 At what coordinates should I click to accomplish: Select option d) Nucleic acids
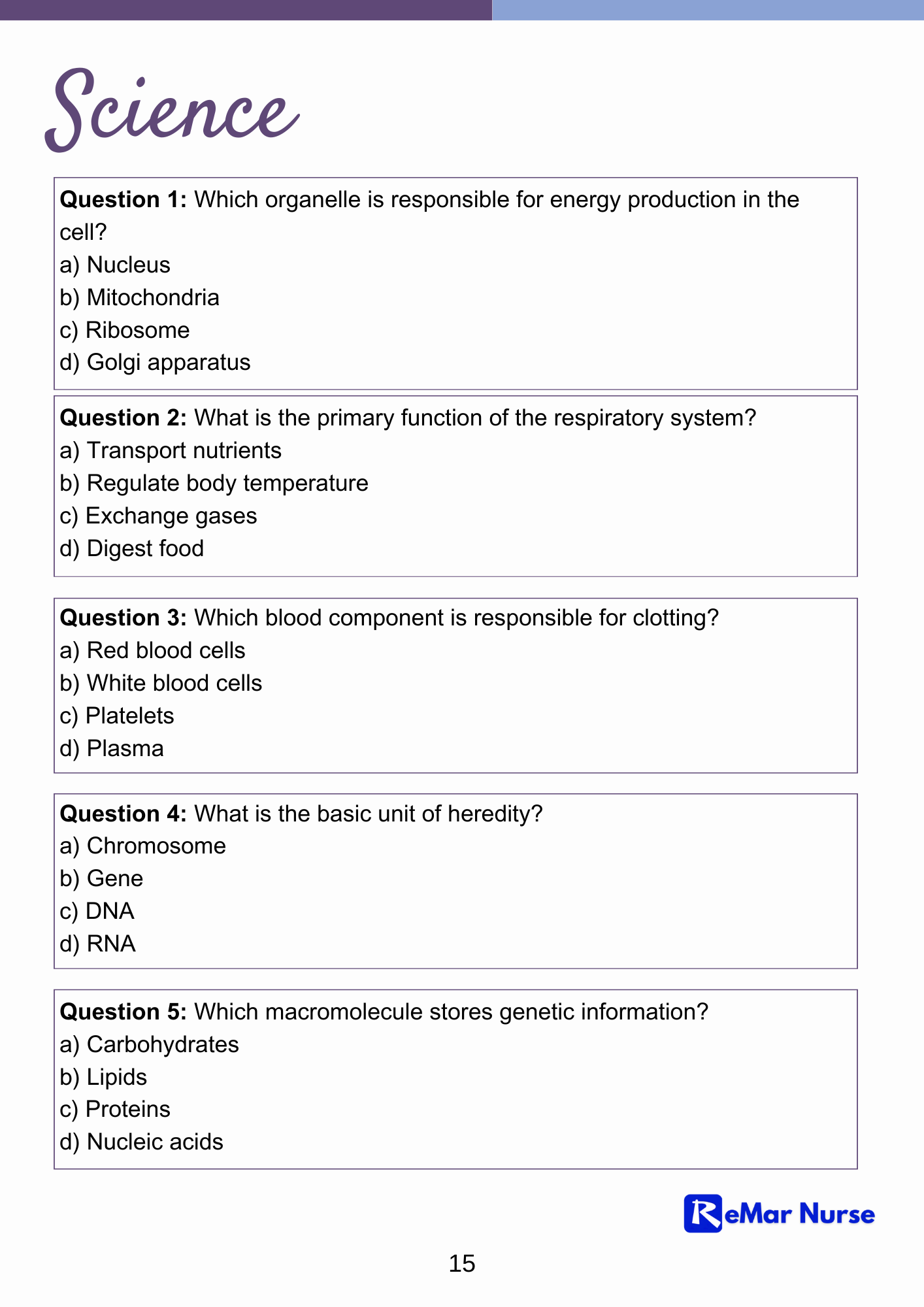click(x=141, y=1142)
